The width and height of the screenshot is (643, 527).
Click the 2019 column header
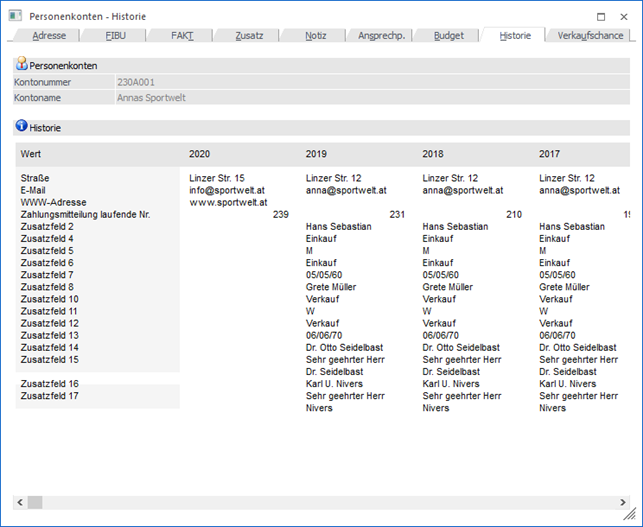click(316, 154)
